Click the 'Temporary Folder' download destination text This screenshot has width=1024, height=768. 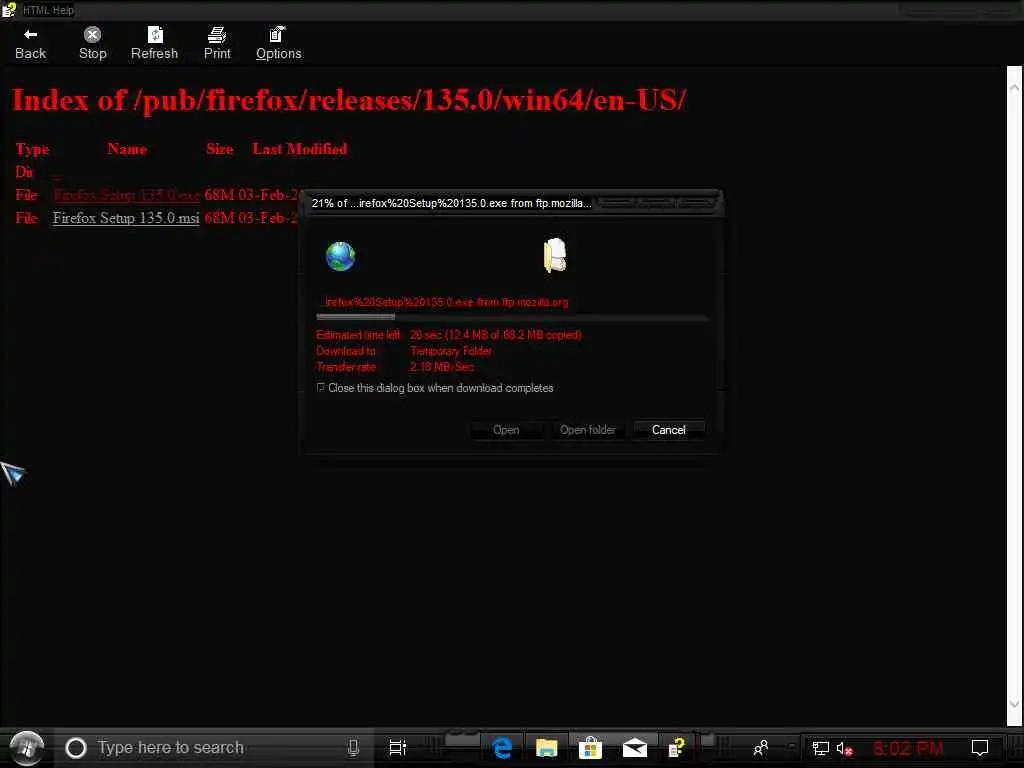451,351
